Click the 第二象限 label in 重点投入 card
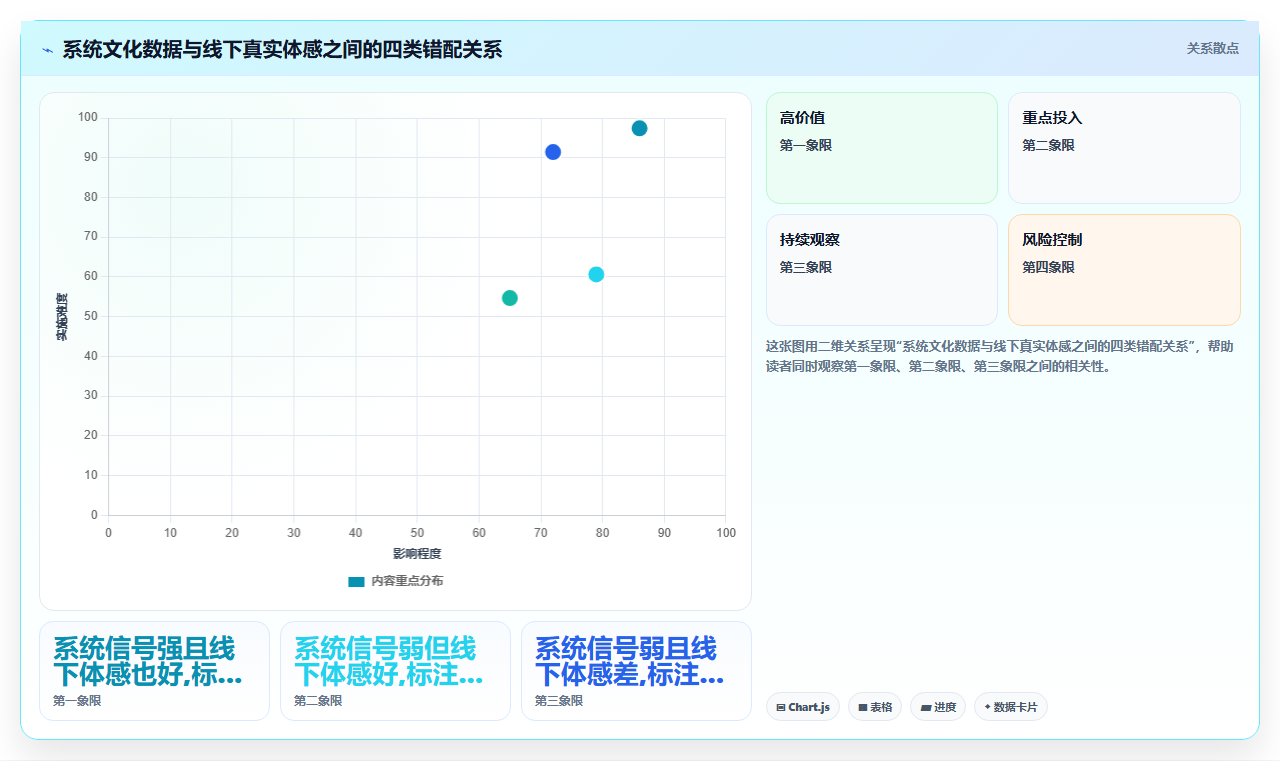1280x761 pixels. pos(1048,145)
